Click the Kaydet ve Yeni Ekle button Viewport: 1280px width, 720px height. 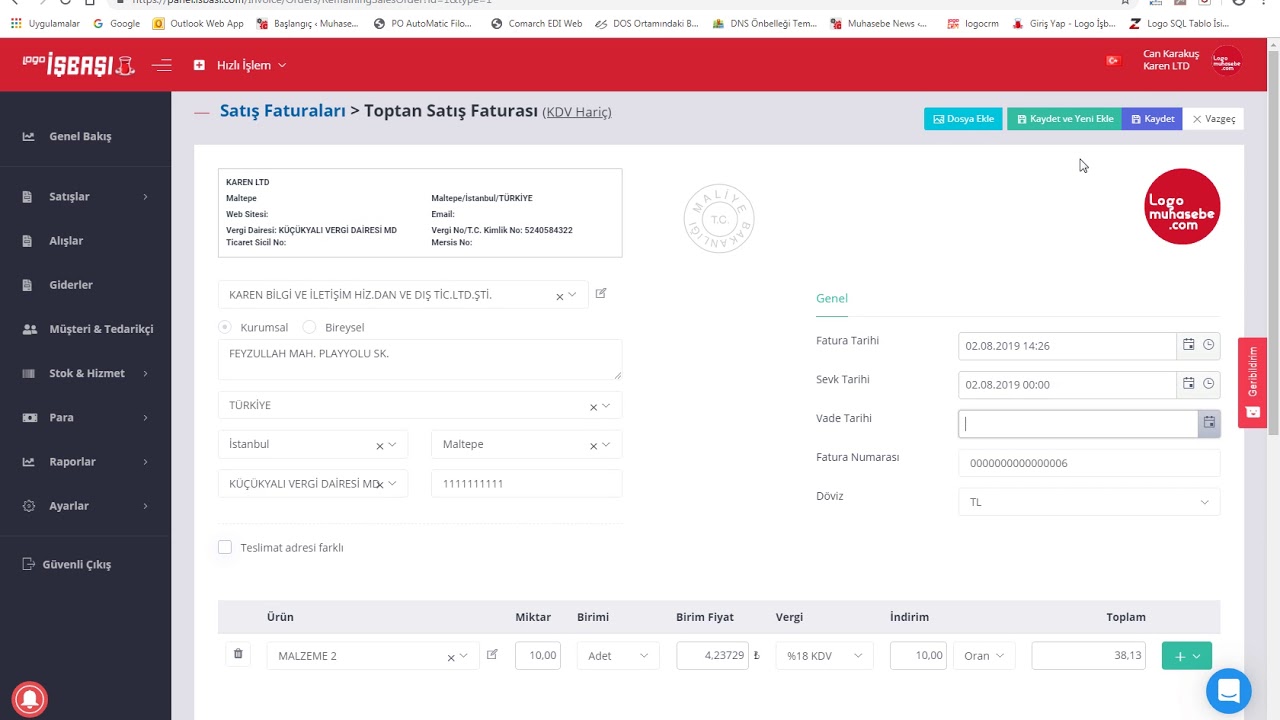[1064, 119]
